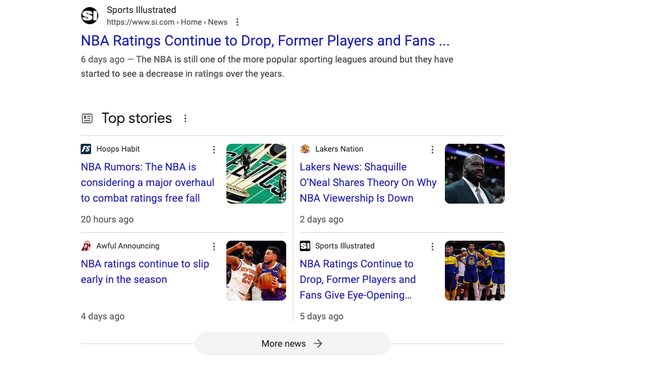Click the 20 hours ago timestamp

point(107,220)
